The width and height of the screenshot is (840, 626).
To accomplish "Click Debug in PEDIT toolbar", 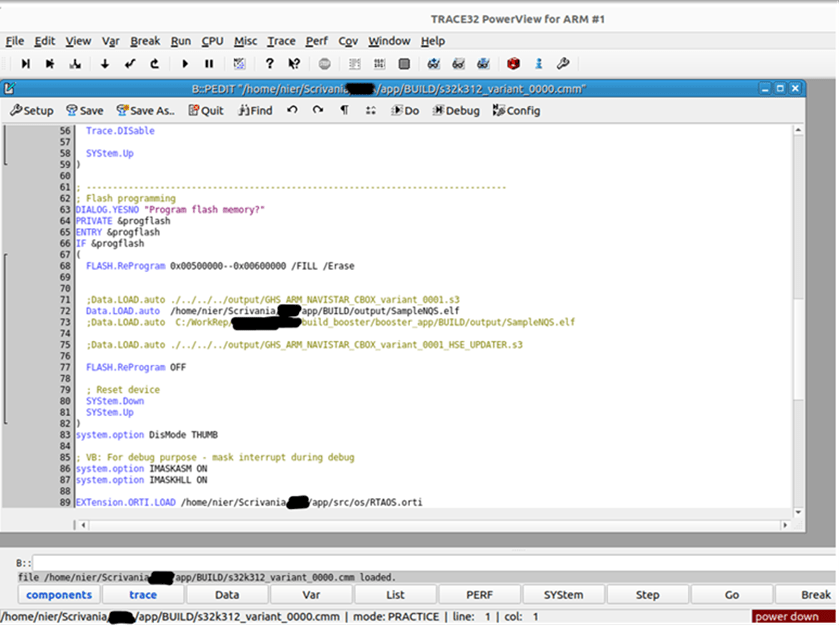I will (x=456, y=111).
